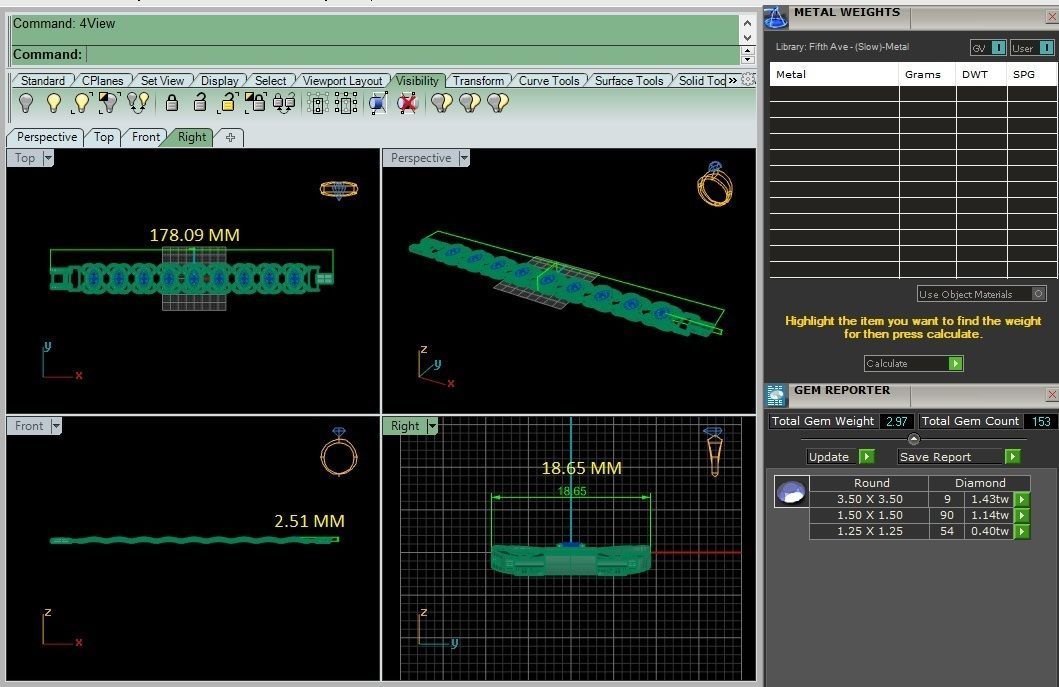Collapse Gem Reporter header with up arrow
This screenshot has width=1059, height=687.
coord(914,439)
